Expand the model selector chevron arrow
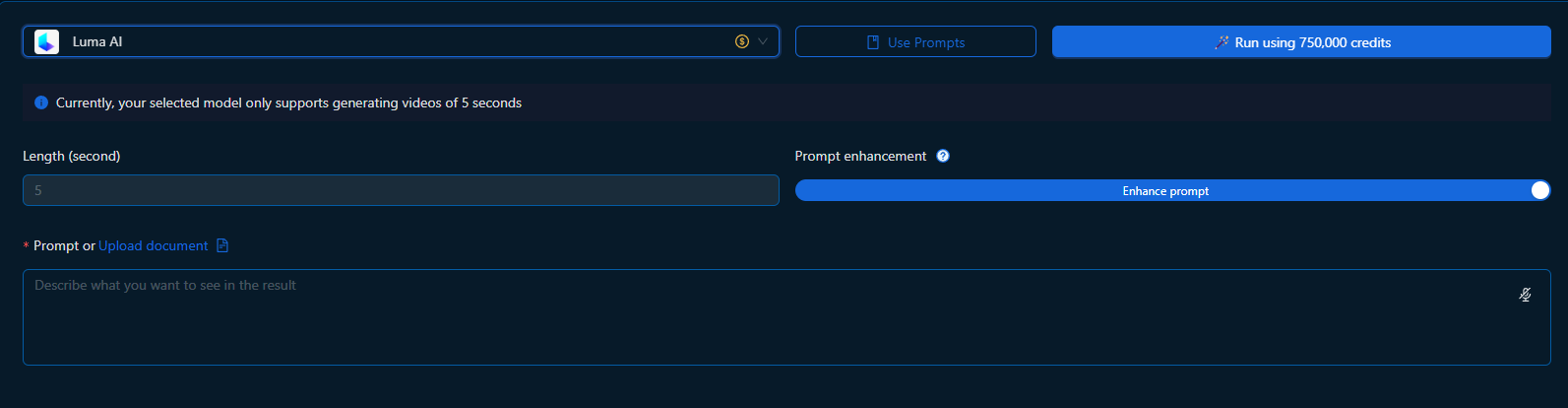This screenshot has width=1568, height=408. point(763,41)
